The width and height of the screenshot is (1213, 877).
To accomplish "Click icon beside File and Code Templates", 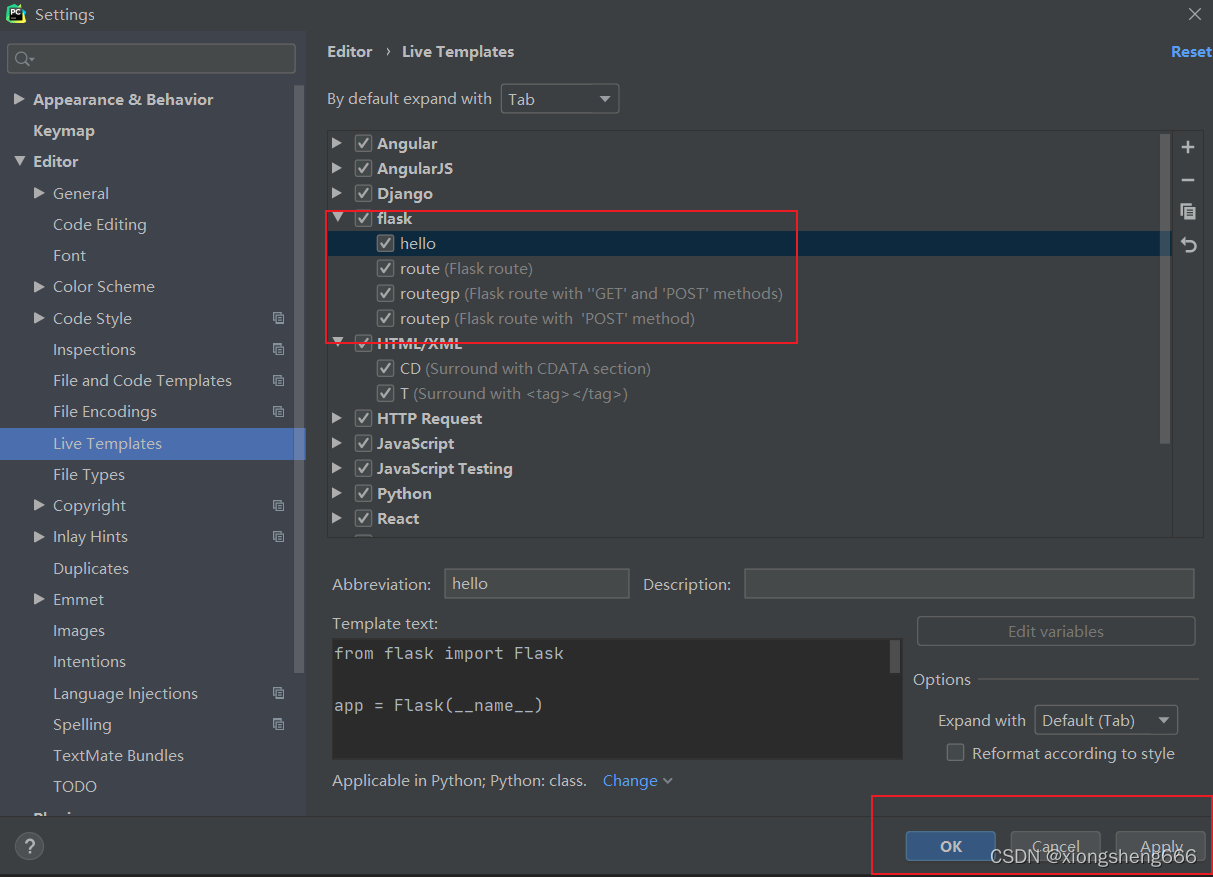I will tap(278, 380).
